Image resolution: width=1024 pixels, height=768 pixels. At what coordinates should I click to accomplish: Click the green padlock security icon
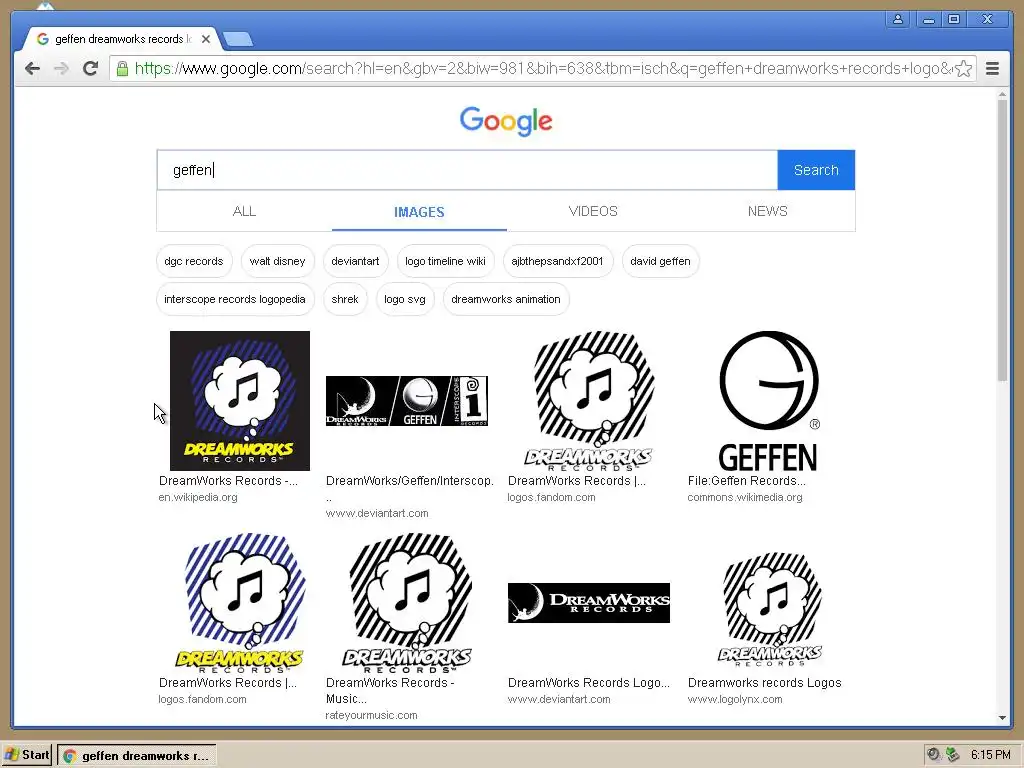pos(122,69)
